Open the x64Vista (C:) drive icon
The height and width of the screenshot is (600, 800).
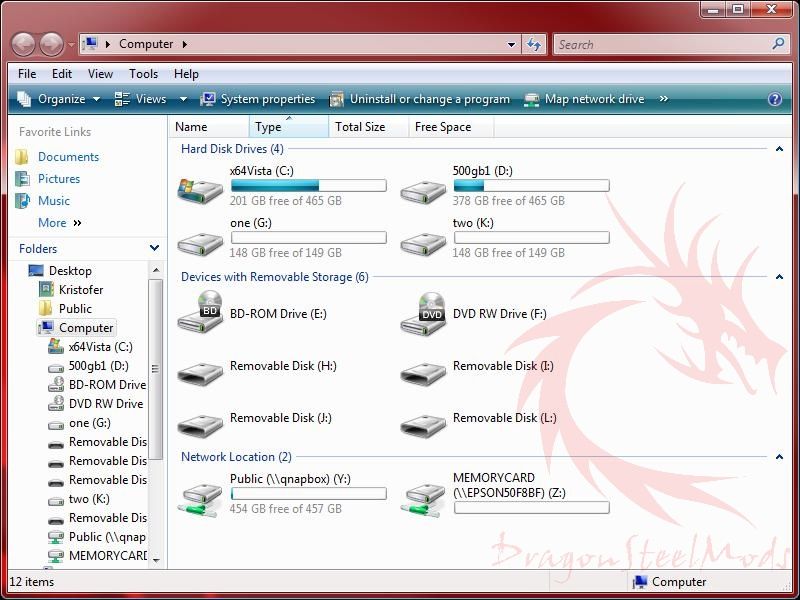tap(200, 188)
